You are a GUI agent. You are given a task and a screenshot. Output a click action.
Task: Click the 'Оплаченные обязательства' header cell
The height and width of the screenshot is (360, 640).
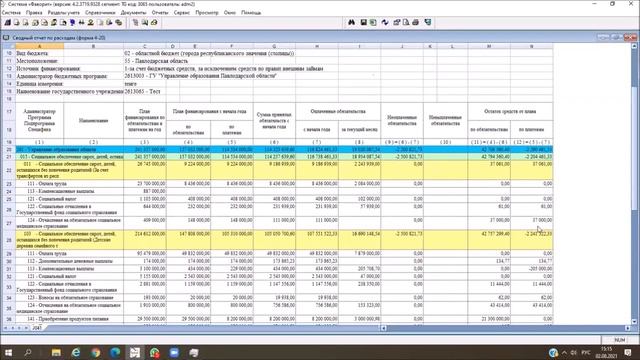[x=338, y=111]
